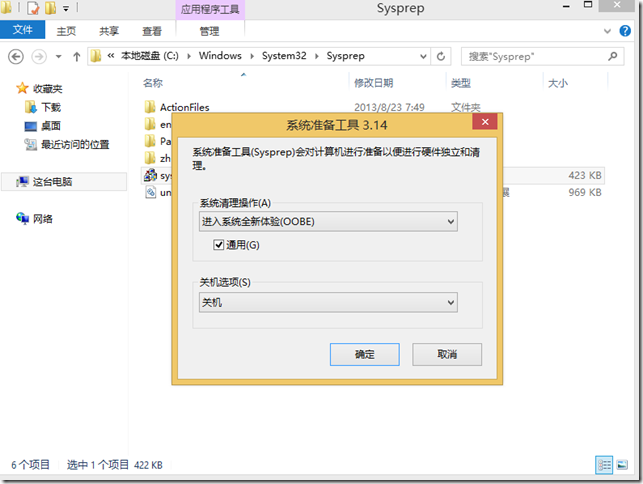
Task: Open 桌面 in the navigation pane
Action: pyautogui.click(x=51, y=126)
